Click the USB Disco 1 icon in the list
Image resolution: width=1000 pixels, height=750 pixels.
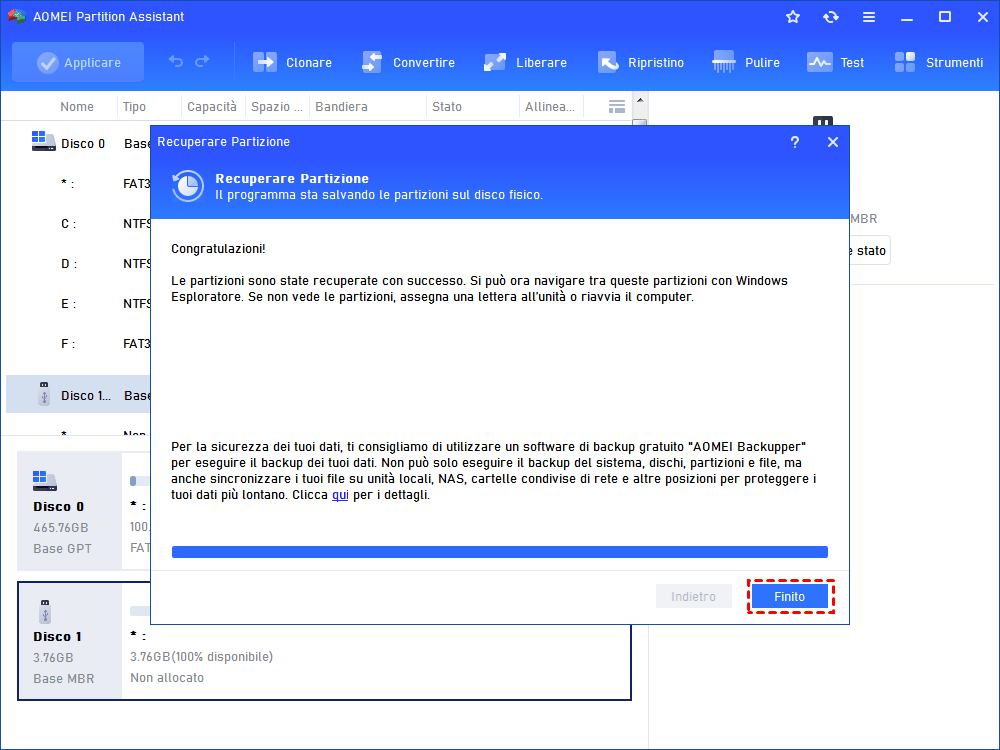click(x=43, y=394)
